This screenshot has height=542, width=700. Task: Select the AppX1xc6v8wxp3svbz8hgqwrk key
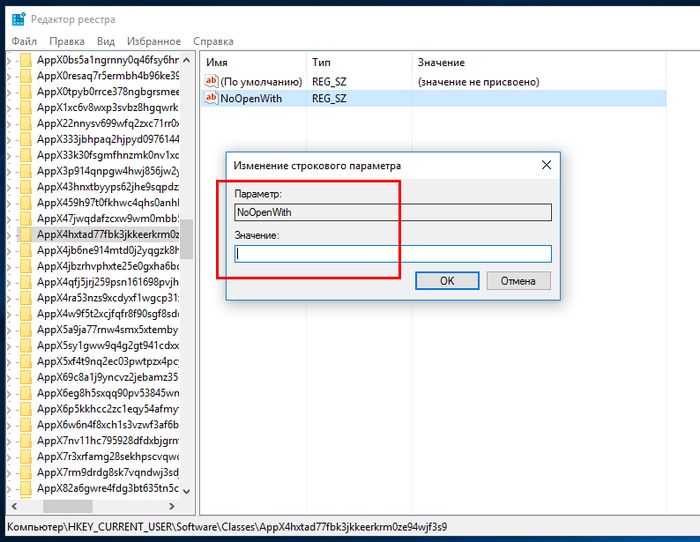pos(108,108)
